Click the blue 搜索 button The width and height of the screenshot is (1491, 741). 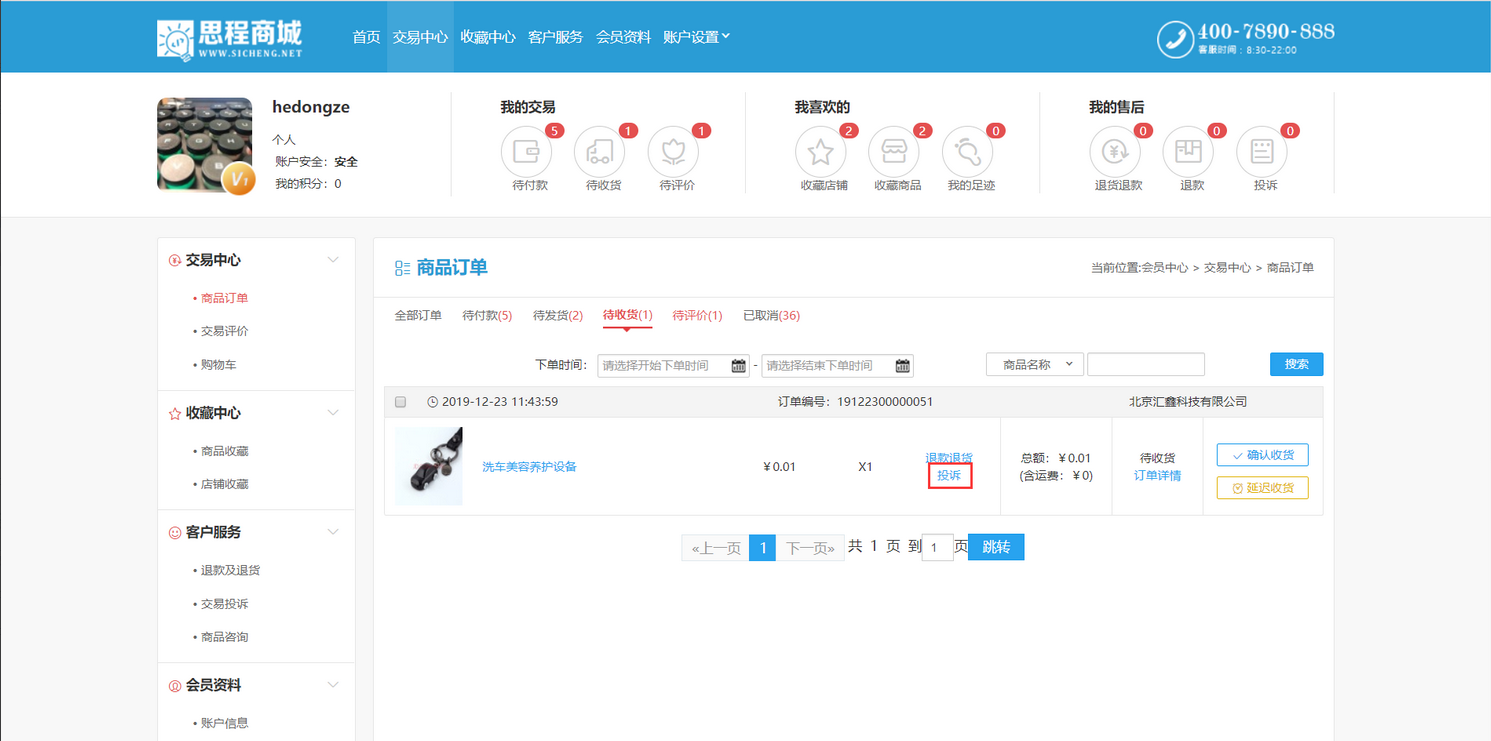tap(1296, 365)
